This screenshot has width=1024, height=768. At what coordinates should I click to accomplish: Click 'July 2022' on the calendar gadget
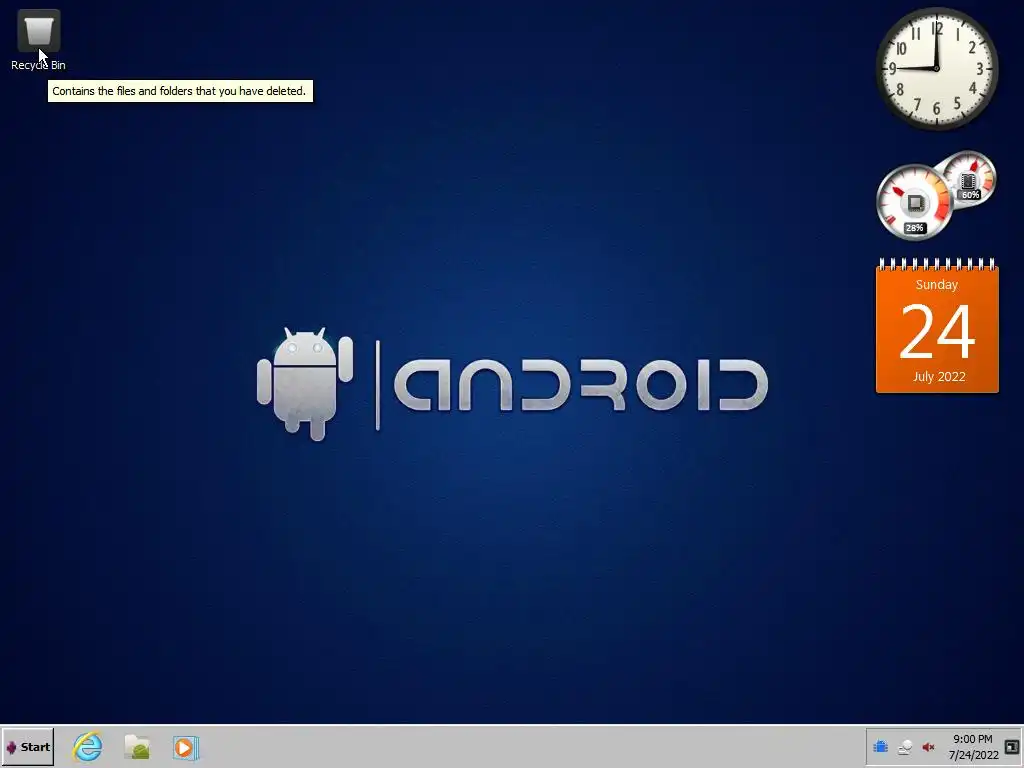click(x=939, y=377)
